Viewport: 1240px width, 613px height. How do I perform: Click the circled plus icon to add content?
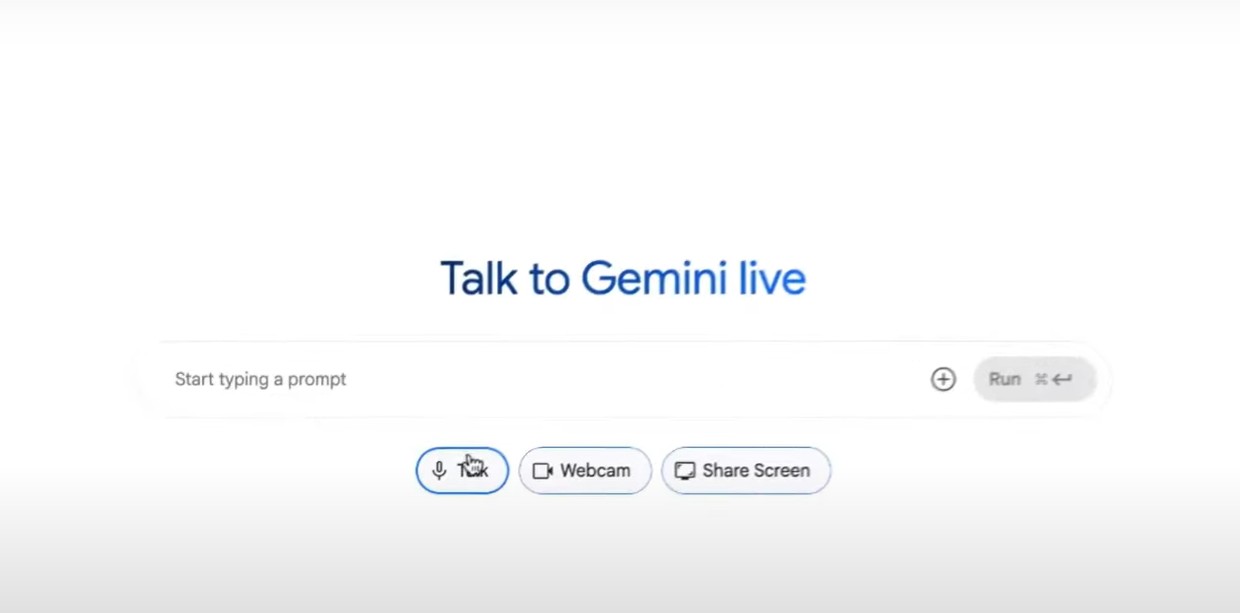(943, 379)
